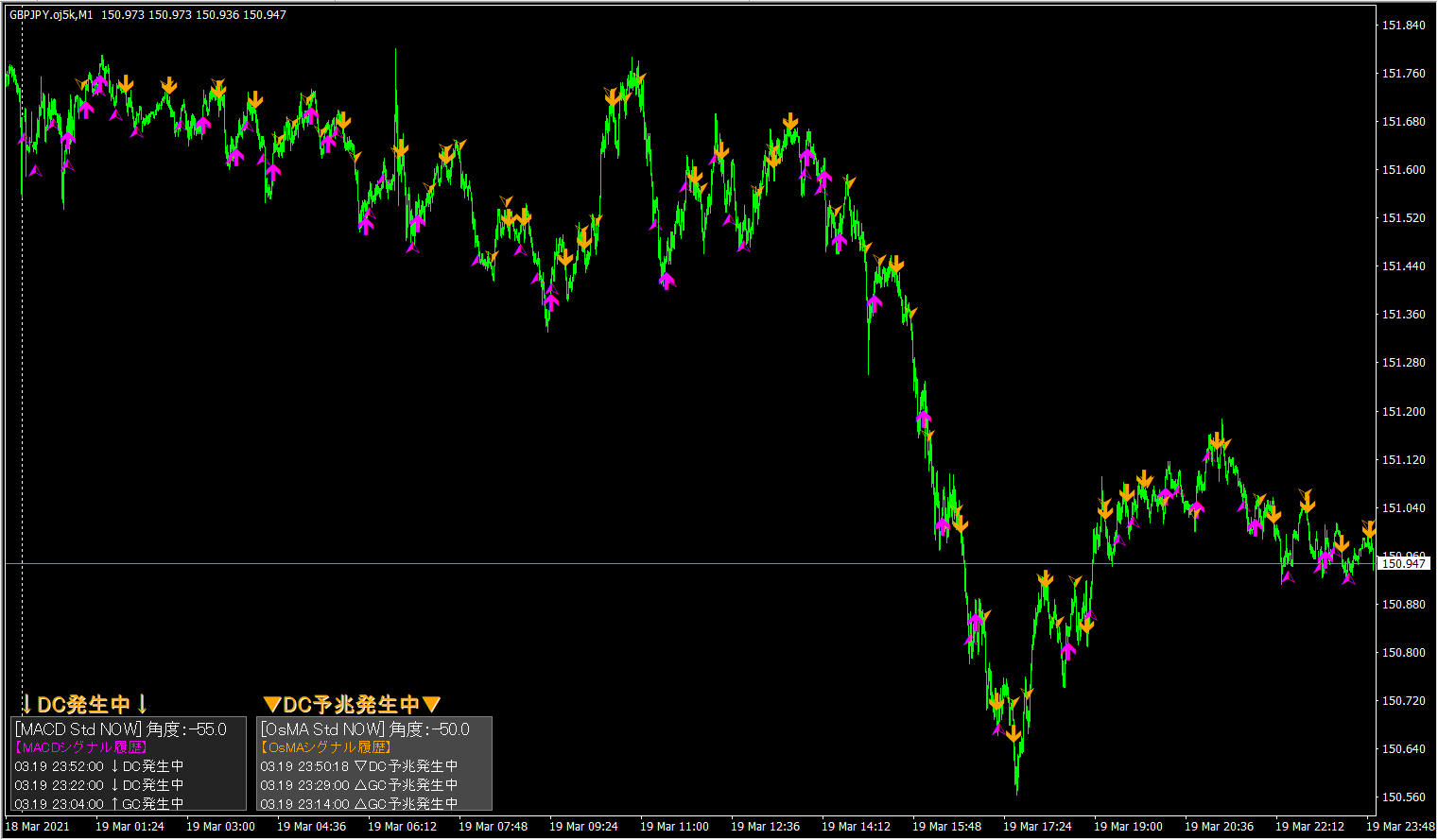Click the 150.720 price scale label

pos(1404,701)
